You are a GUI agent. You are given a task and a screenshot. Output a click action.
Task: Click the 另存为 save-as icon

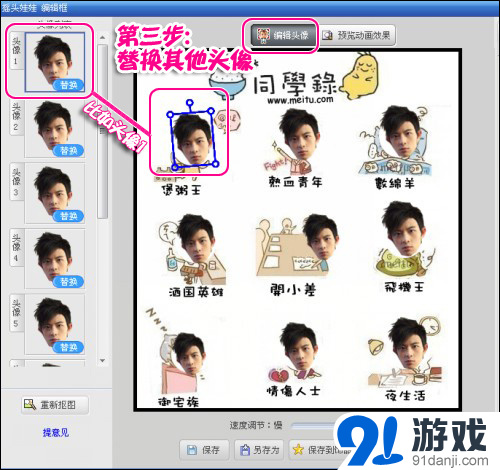245,450
